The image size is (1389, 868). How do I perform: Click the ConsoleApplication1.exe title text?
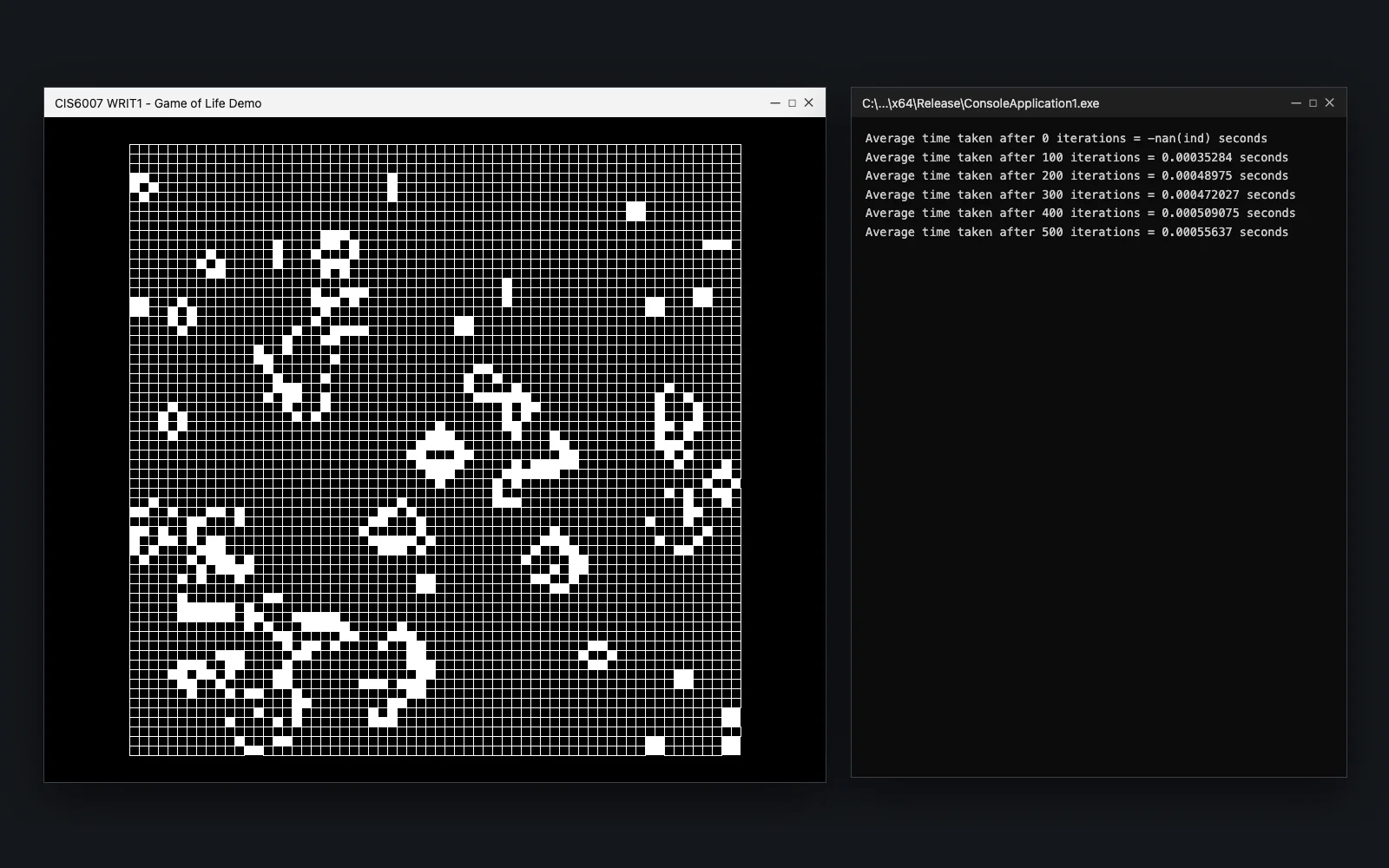(x=980, y=103)
